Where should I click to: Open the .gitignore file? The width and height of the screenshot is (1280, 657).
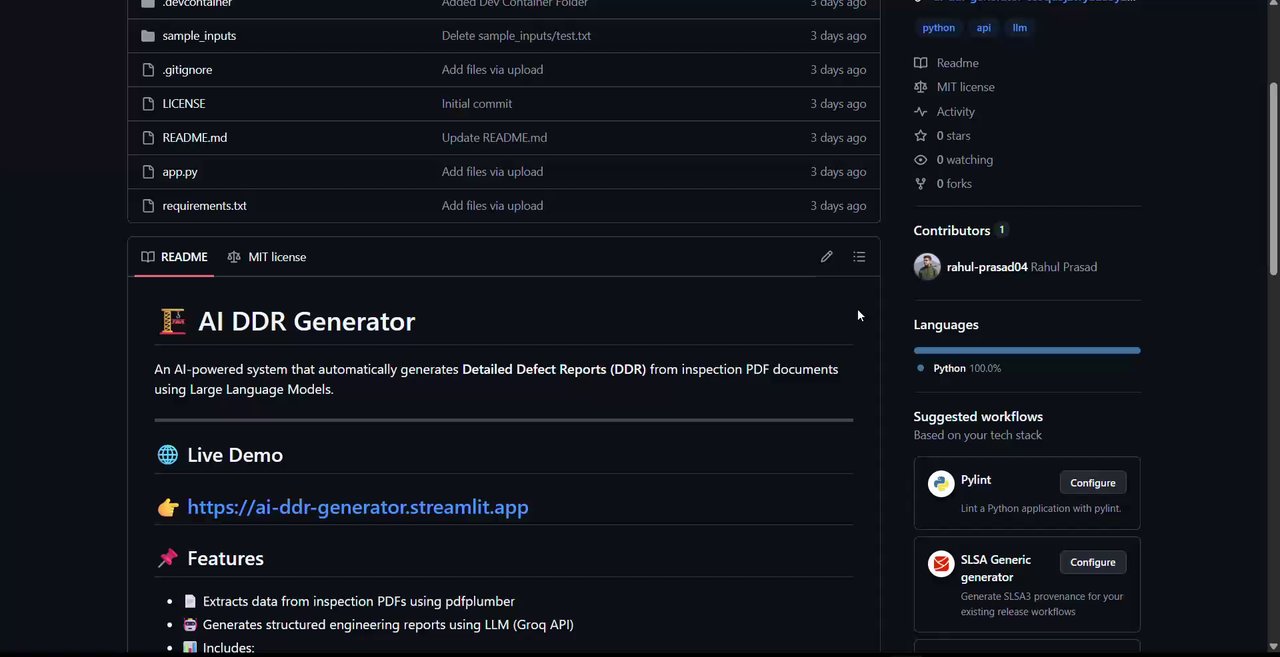click(x=187, y=69)
